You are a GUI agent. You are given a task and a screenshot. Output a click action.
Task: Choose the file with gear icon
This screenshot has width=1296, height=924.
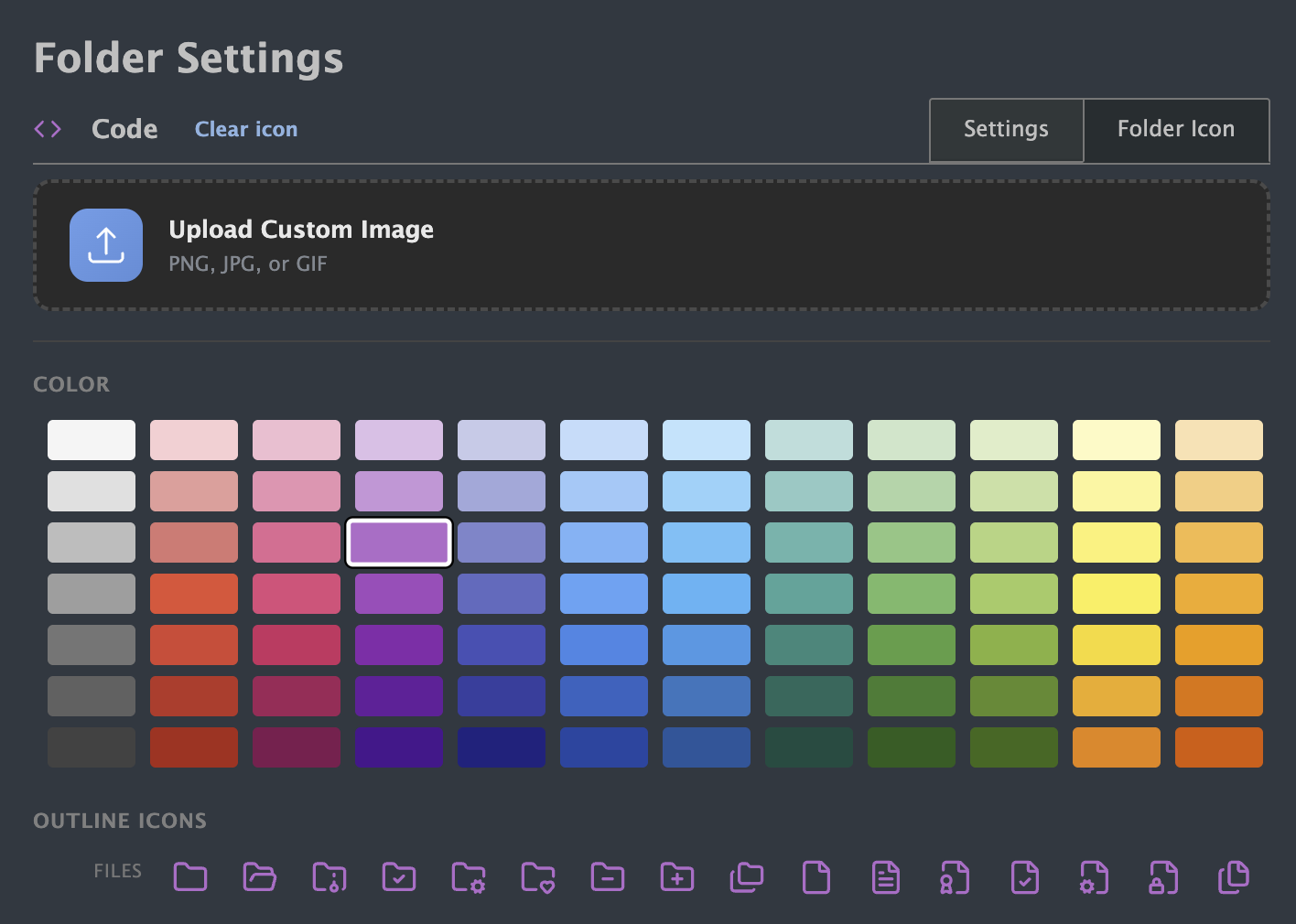pyautogui.click(x=1095, y=877)
